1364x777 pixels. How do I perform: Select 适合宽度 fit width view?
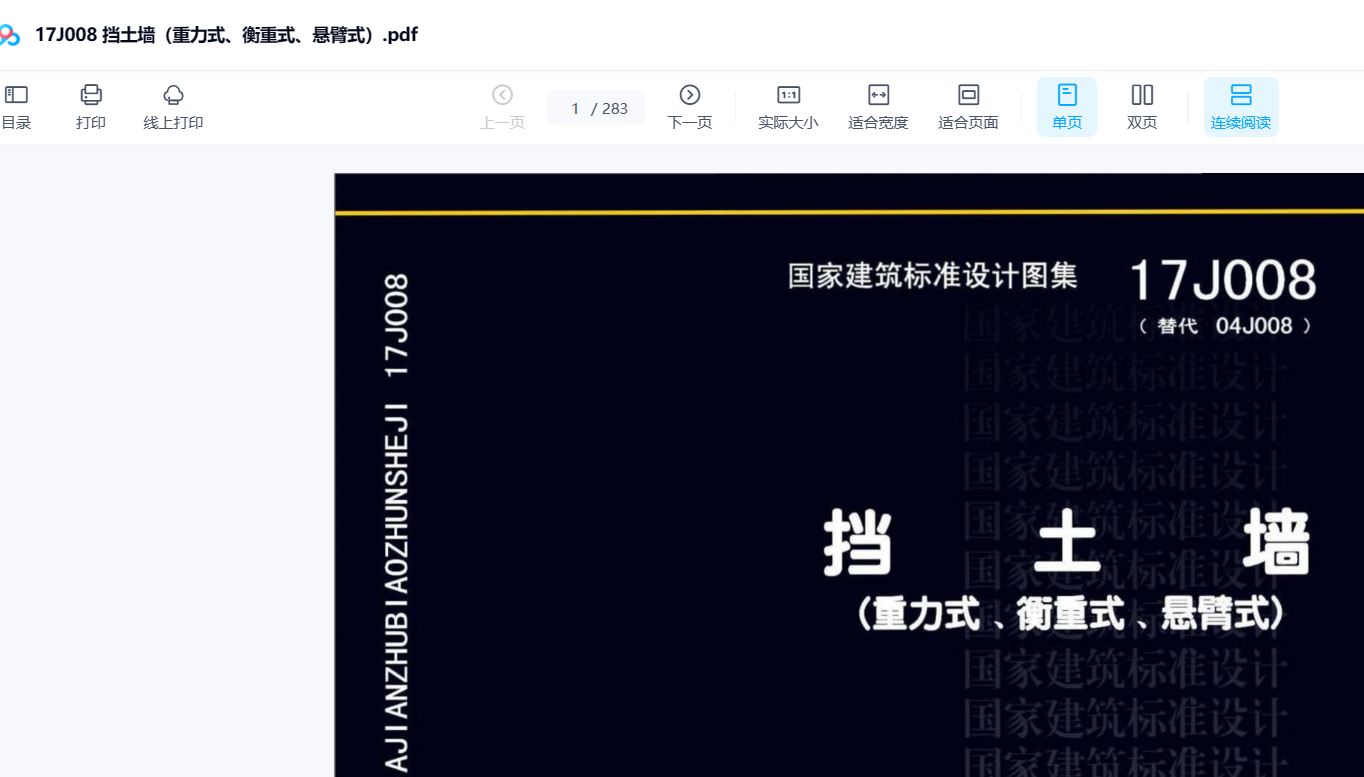coord(878,107)
